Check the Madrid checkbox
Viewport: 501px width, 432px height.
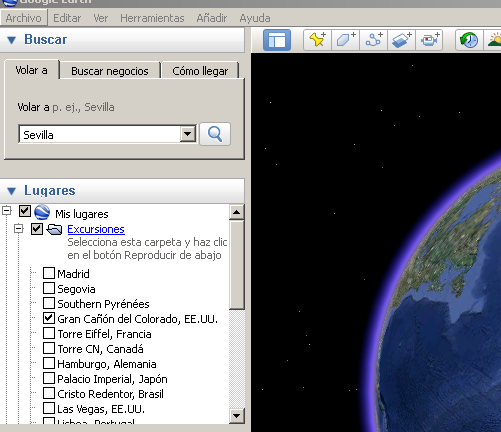[x=49, y=273]
